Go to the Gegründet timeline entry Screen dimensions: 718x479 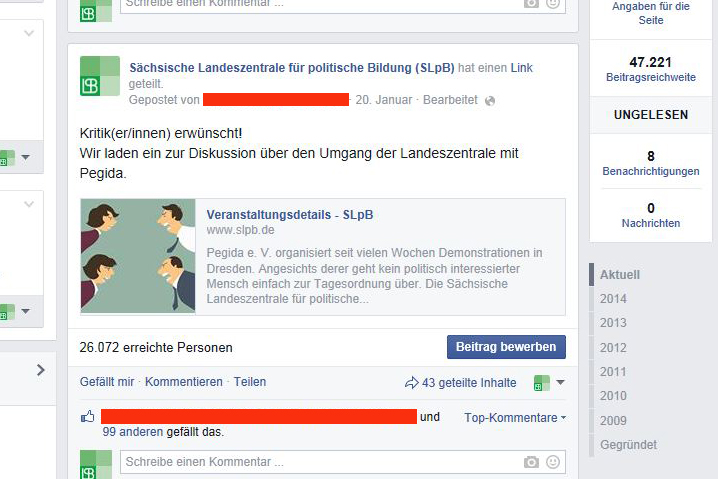[628, 445]
